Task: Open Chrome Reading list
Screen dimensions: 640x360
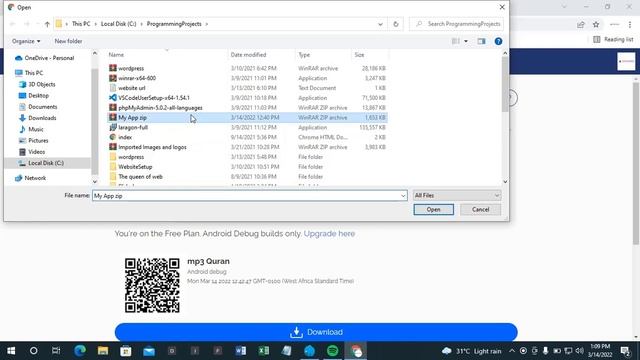Action: [x=613, y=39]
